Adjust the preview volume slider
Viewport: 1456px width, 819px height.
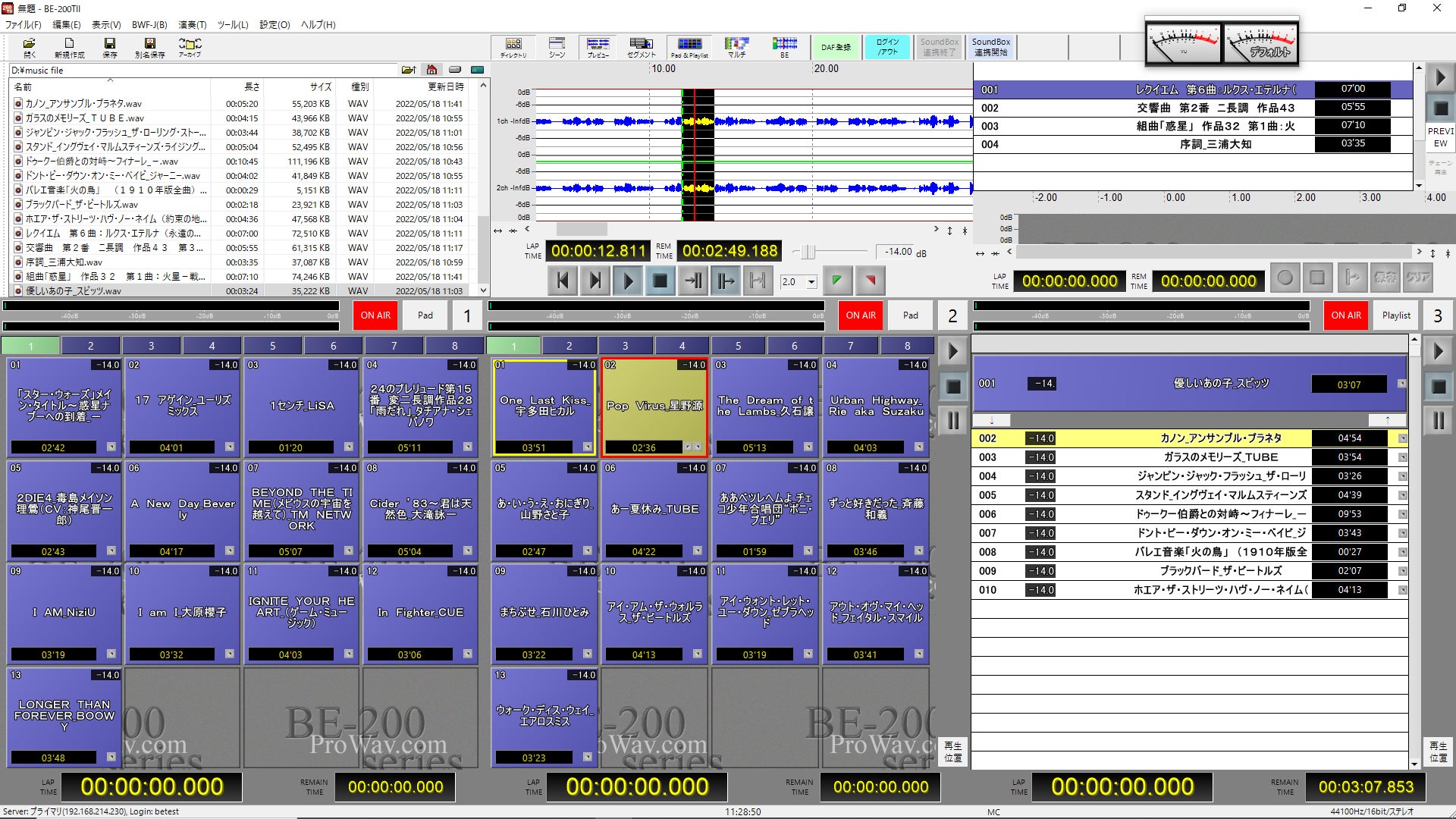808,252
